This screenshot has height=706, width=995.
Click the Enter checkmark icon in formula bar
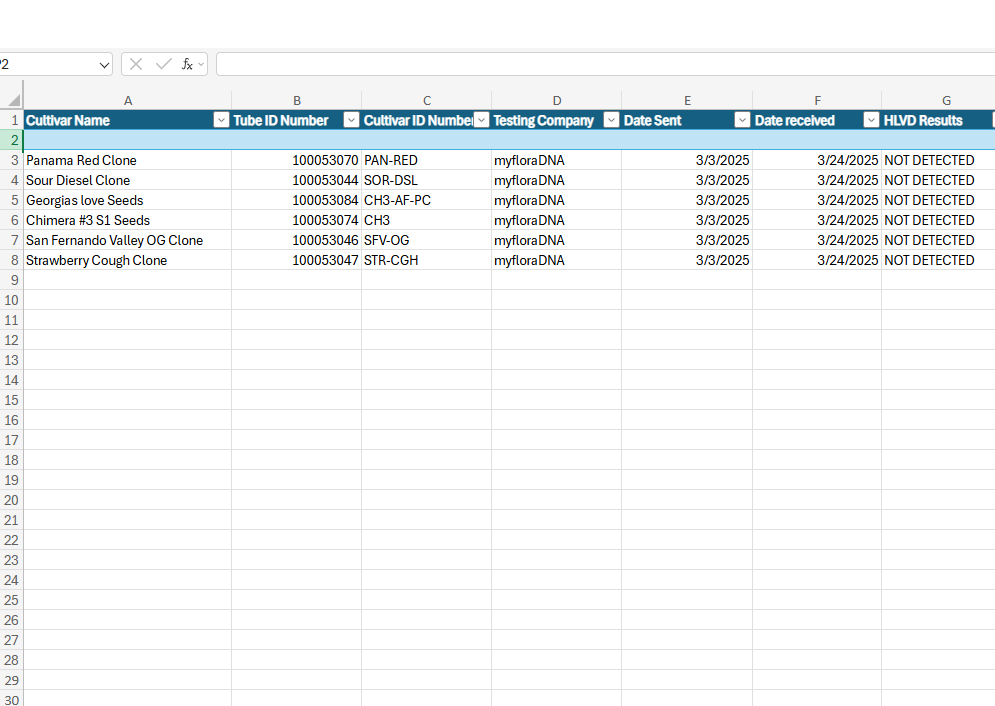(163, 64)
